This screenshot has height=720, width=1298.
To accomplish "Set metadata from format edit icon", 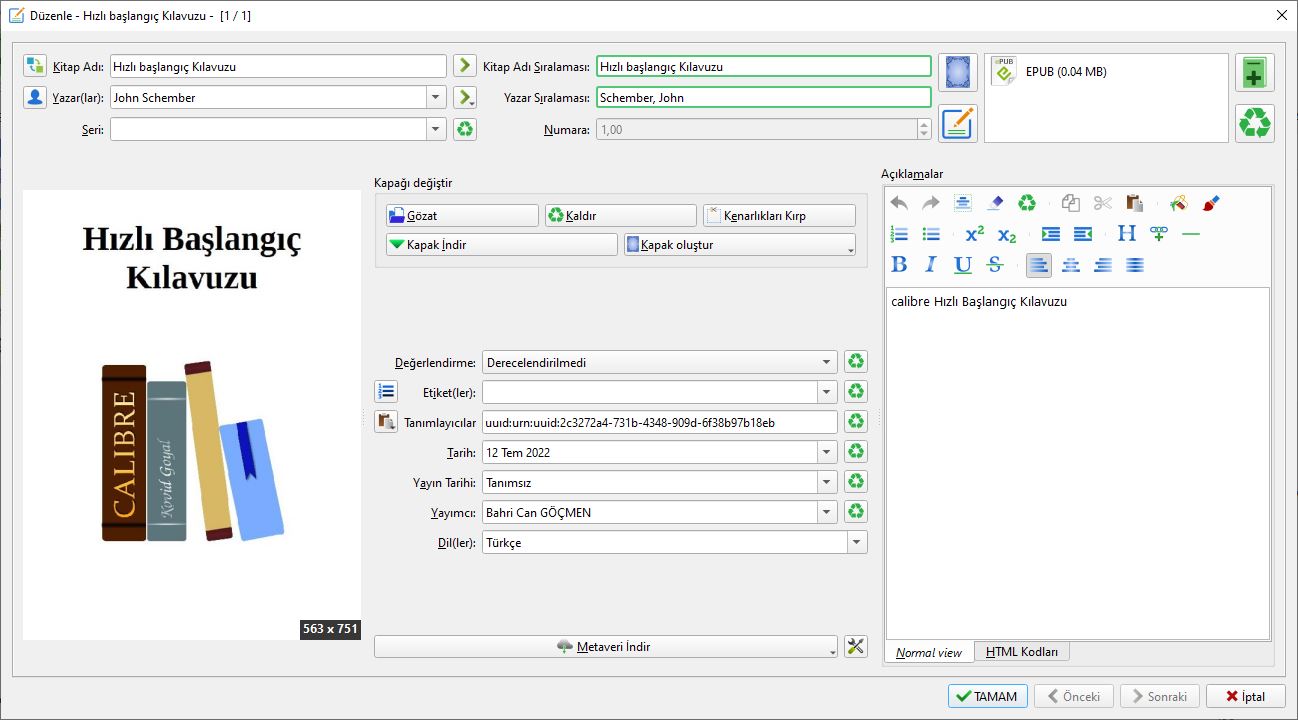I will (x=957, y=123).
